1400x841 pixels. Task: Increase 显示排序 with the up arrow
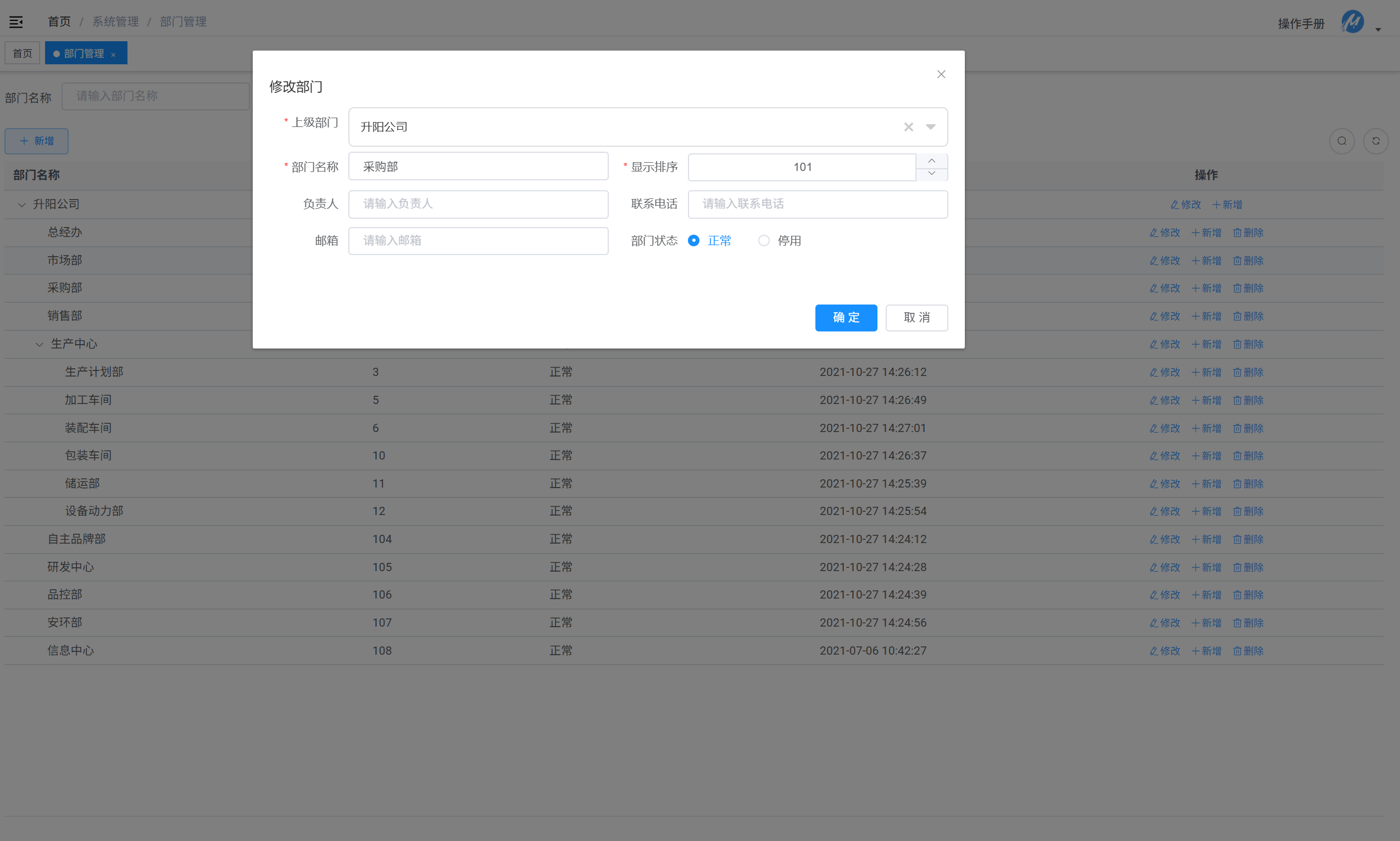point(932,161)
